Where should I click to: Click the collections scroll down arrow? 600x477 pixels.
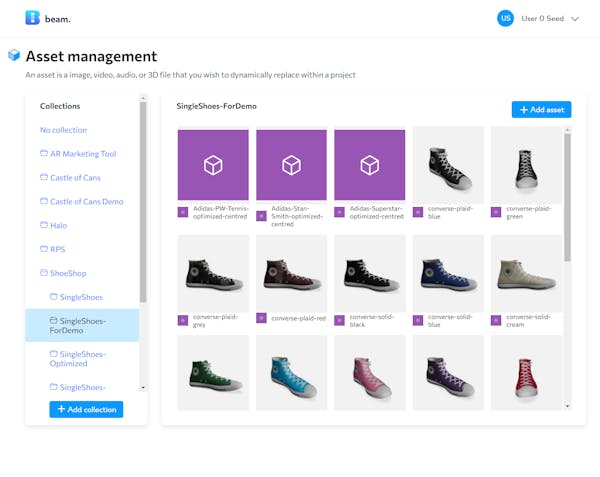tap(143, 387)
